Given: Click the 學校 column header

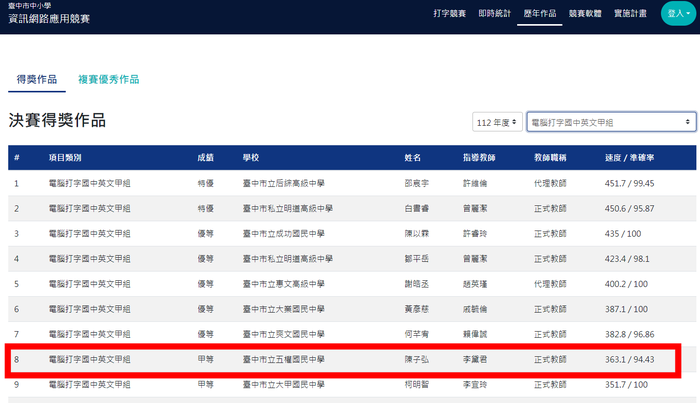Looking at the screenshot, I should [x=251, y=158].
